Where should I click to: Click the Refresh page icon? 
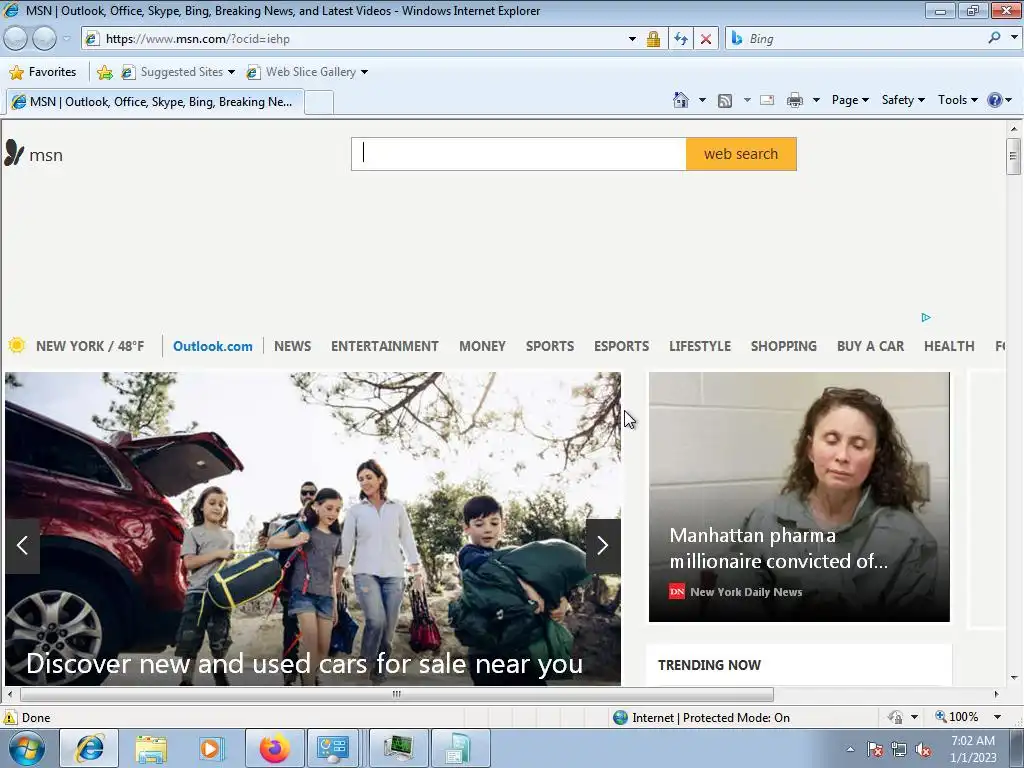(x=680, y=39)
